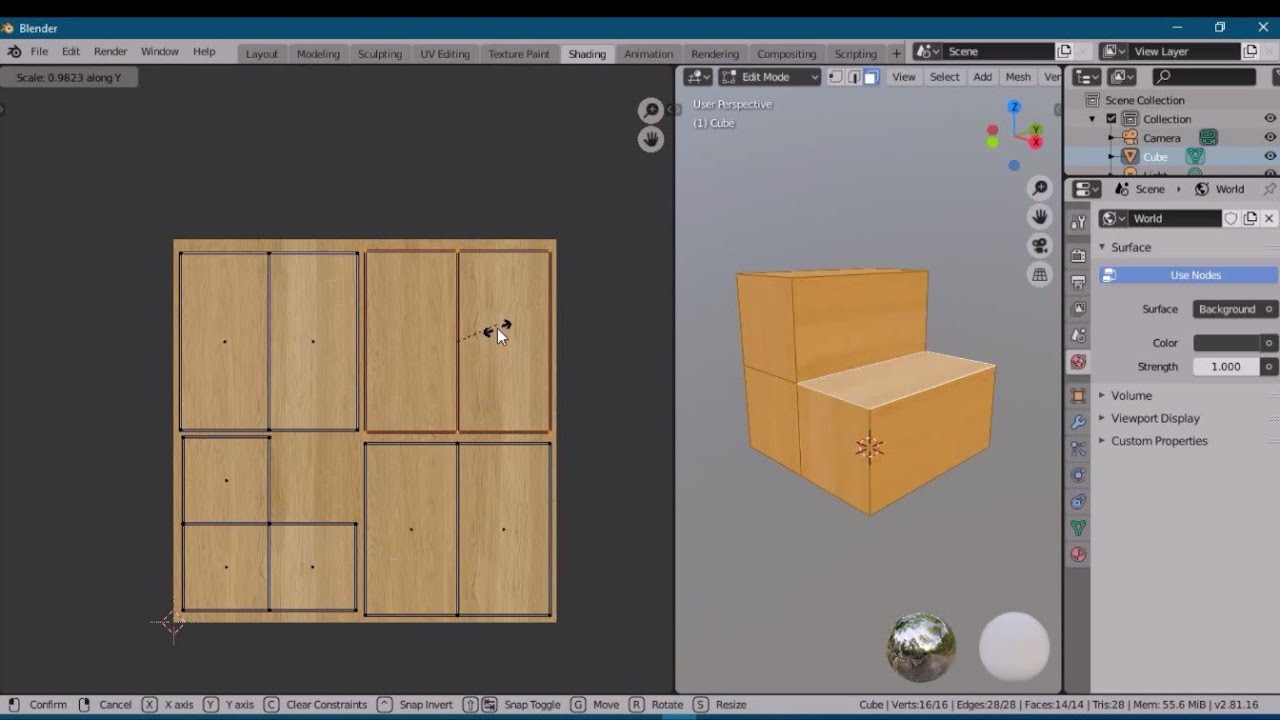1280x720 pixels.
Task: Open the Tool properties tab
Action: coord(1078,222)
